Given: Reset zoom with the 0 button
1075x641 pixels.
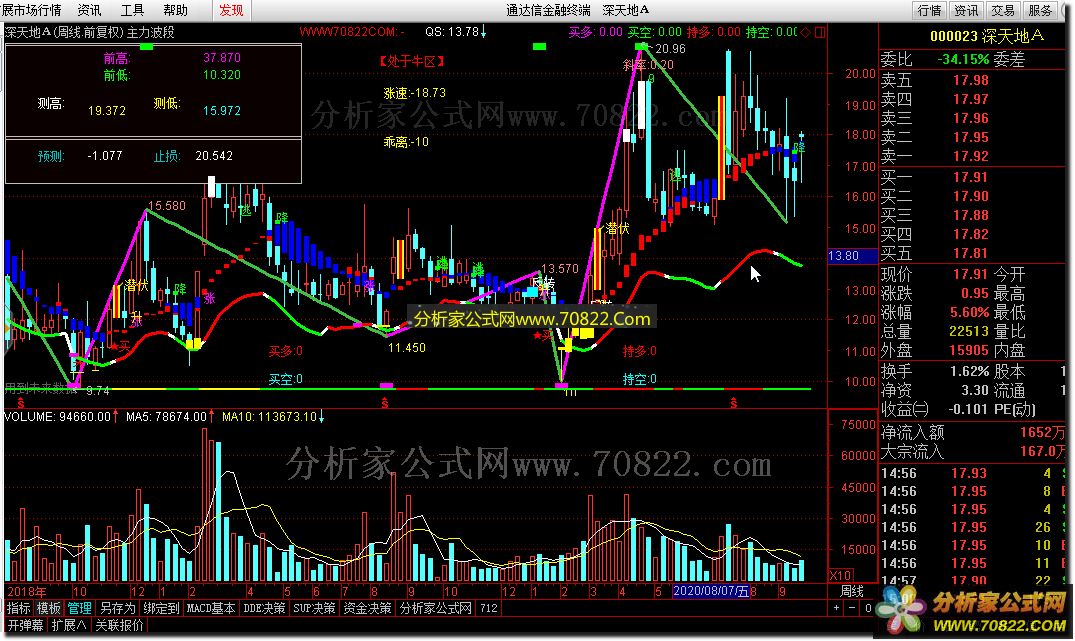Looking at the screenshot, I should tap(867, 608).
